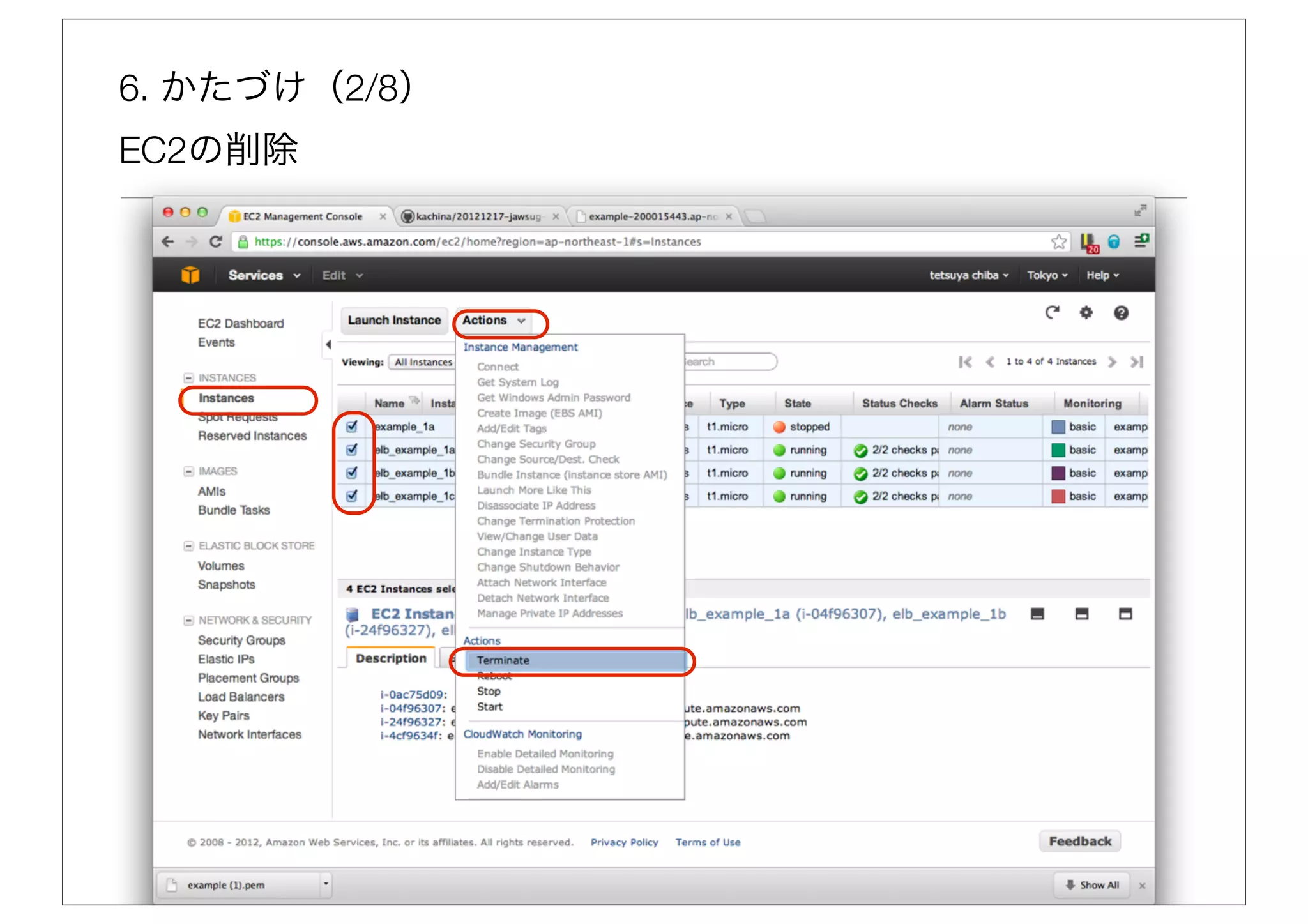
Task: Click the blue extension icon in toolbar
Action: coord(1114,241)
